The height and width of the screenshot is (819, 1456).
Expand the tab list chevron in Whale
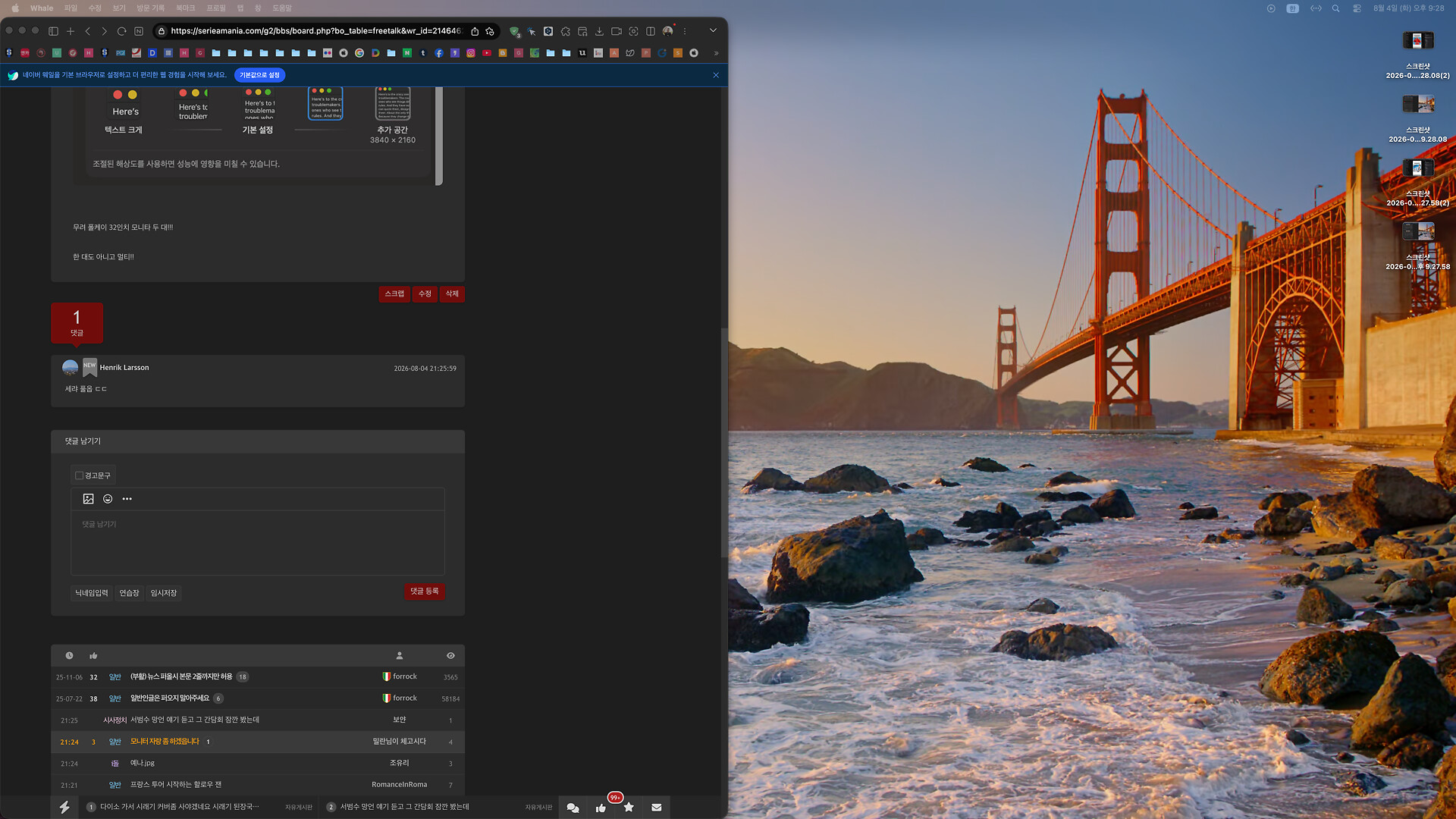(713, 30)
